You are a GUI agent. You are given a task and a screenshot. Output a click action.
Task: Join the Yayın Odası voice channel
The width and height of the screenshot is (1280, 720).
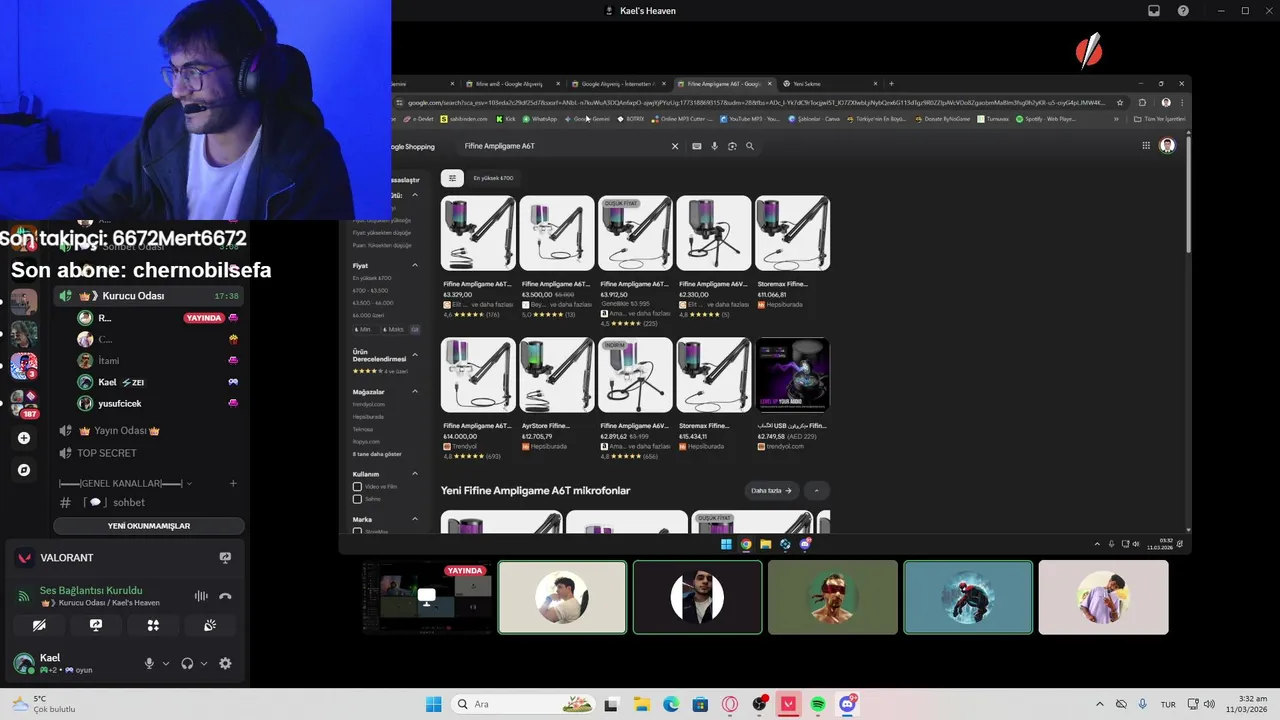(x=119, y=431)
